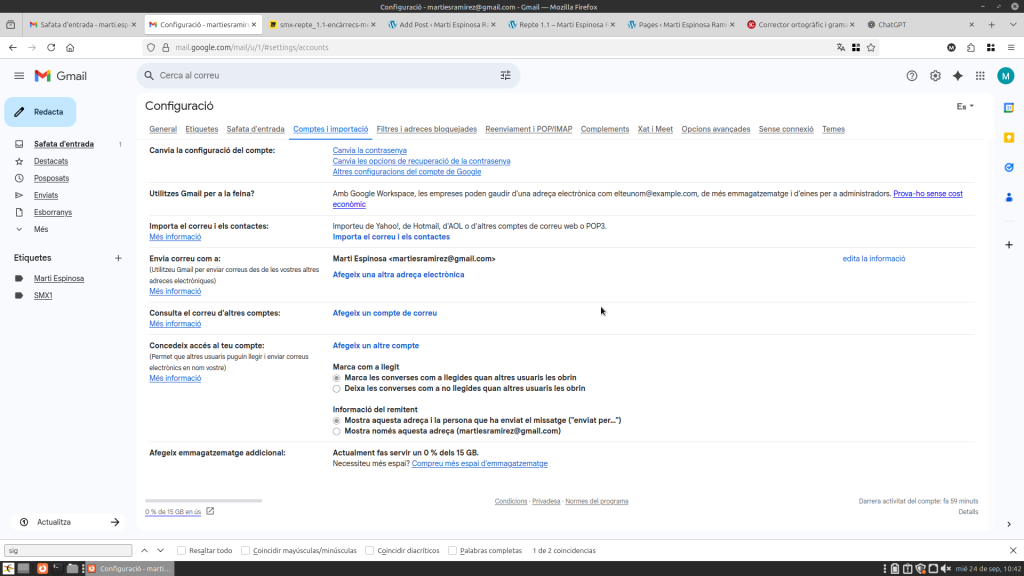Click the search options filter icon
Image resolution: width=1024 pixels, height=576 pixels.
pyautogui.click(x=505, y=75)
